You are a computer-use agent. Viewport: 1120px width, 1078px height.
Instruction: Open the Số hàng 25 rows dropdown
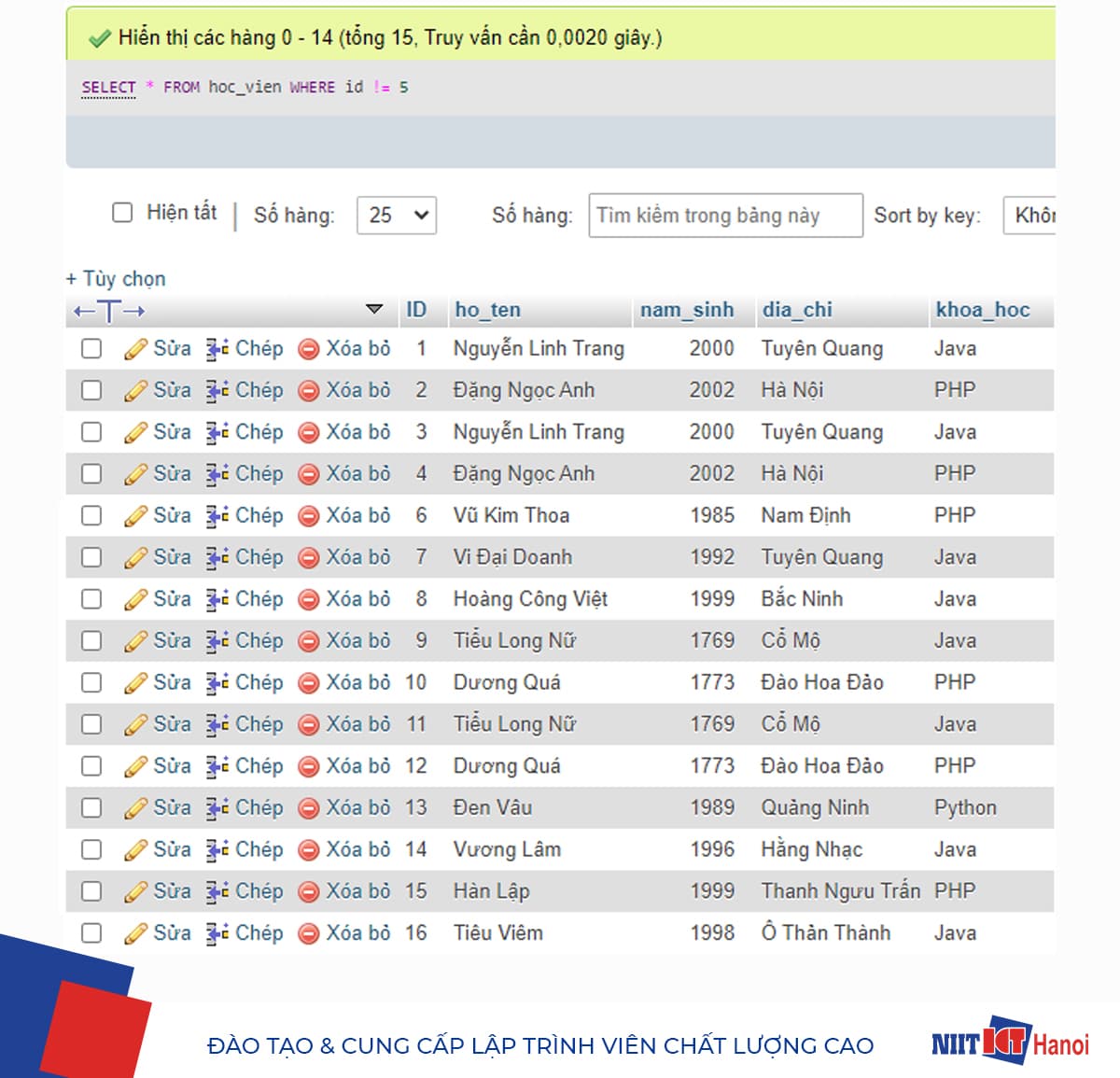point(396,216)
